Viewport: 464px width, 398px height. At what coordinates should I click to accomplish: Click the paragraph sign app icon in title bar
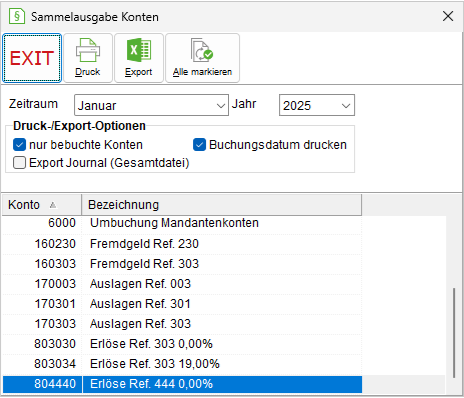17,16
